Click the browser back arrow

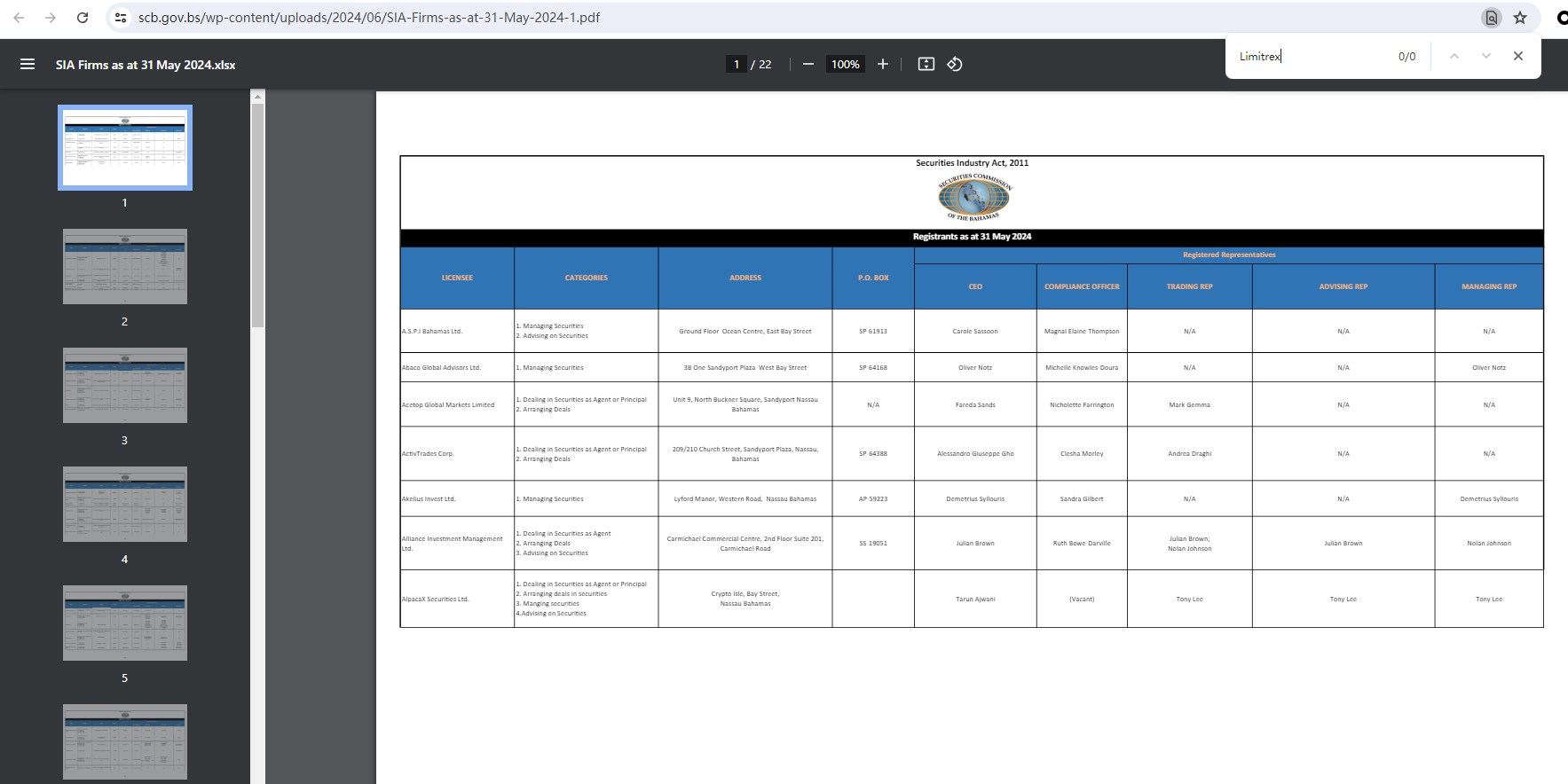tap(19, 18)
